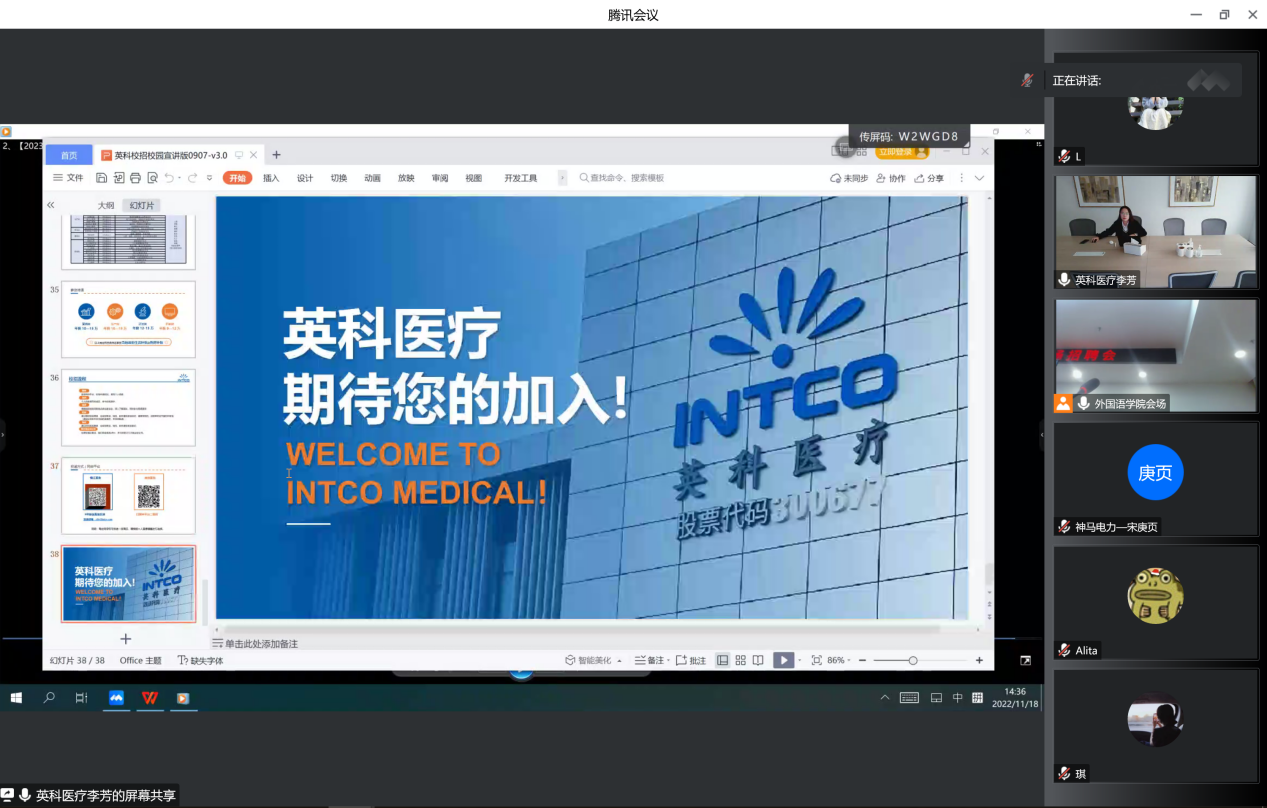Click the 立即登录 login button
Viewport: 1267px width, 808px height.
902,152
